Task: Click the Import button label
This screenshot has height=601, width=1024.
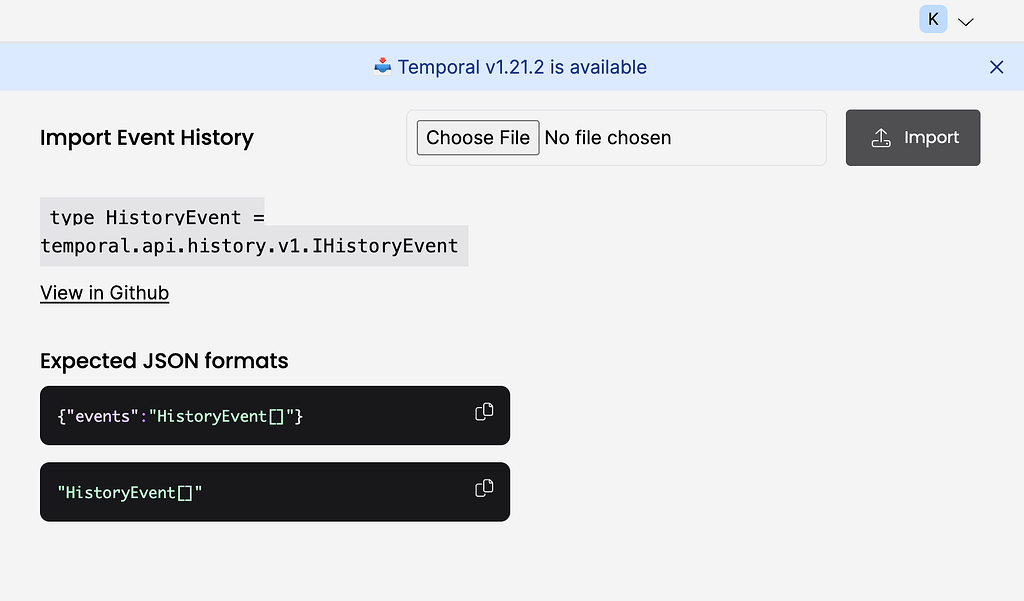Action: (x=931, y=138)
